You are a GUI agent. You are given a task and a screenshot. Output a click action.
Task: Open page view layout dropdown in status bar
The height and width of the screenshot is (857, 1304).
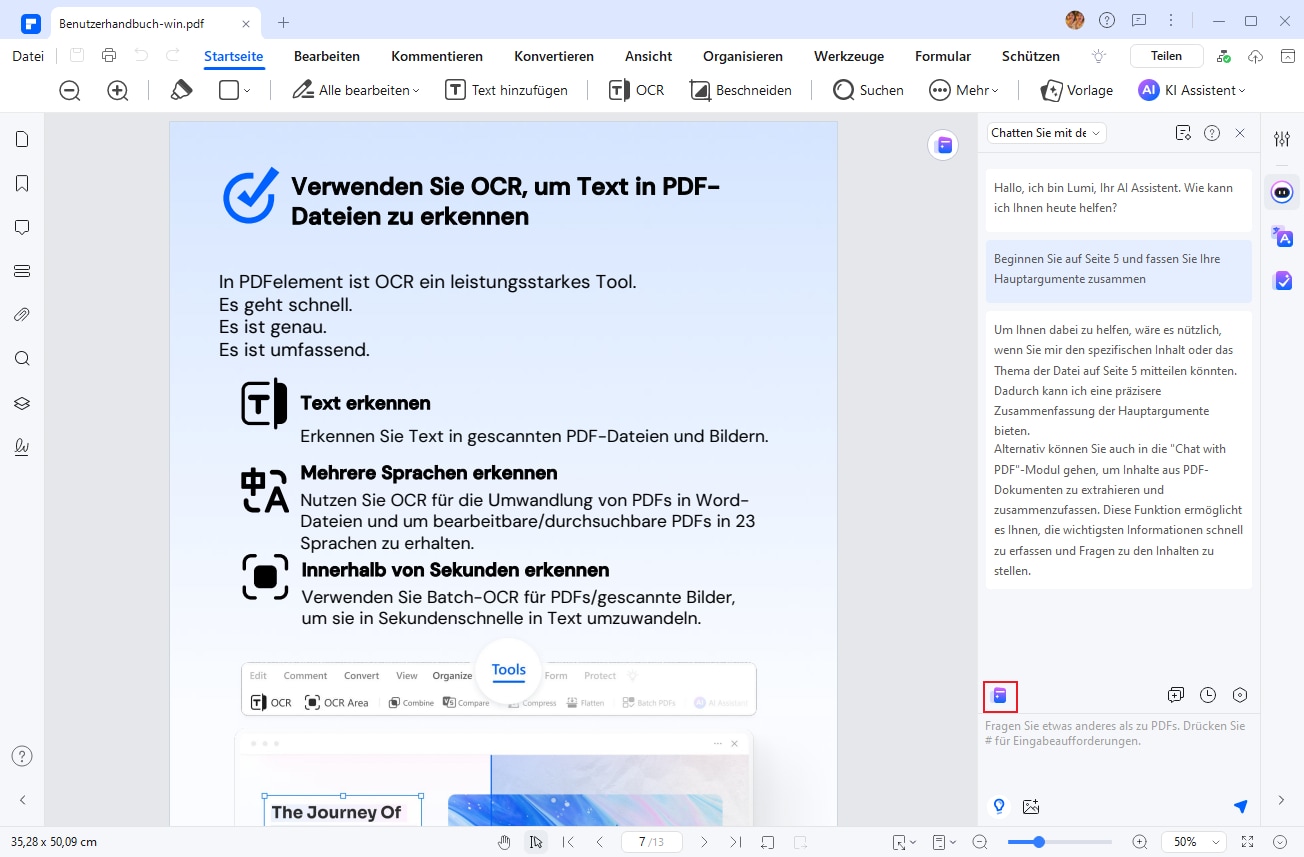(944, 842)
